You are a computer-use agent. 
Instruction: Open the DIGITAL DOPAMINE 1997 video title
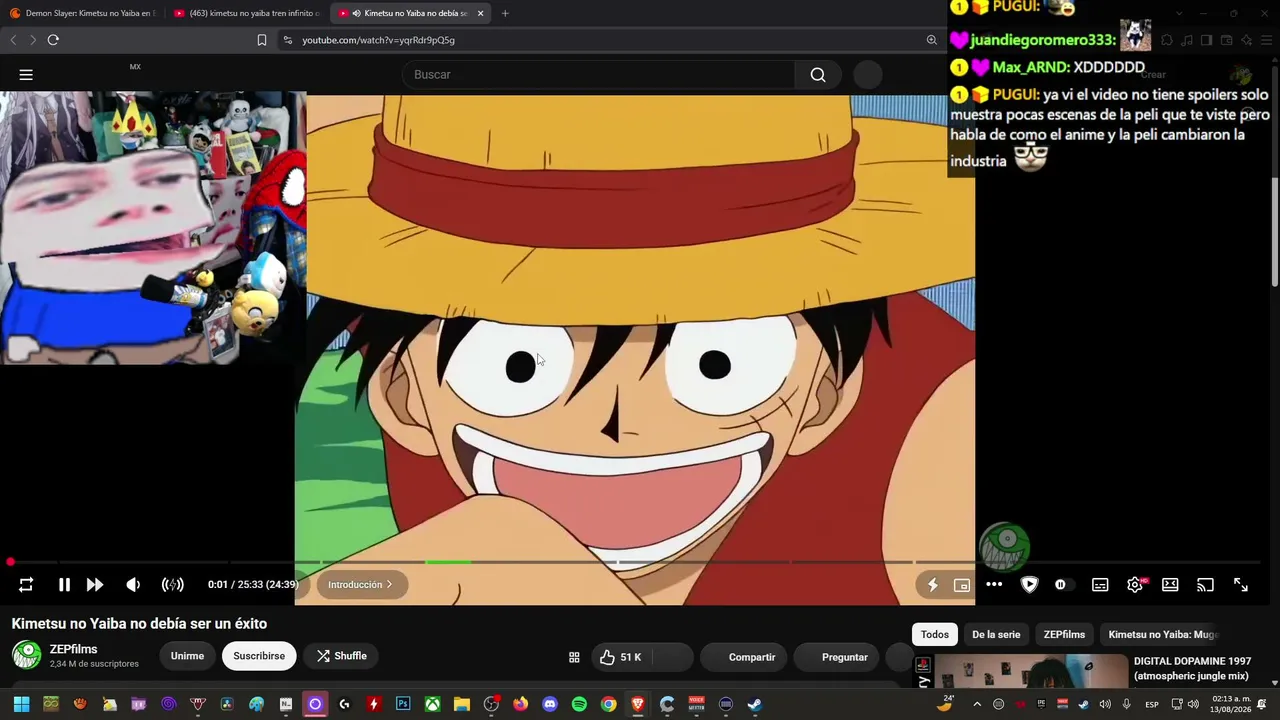click(1192, 668)
